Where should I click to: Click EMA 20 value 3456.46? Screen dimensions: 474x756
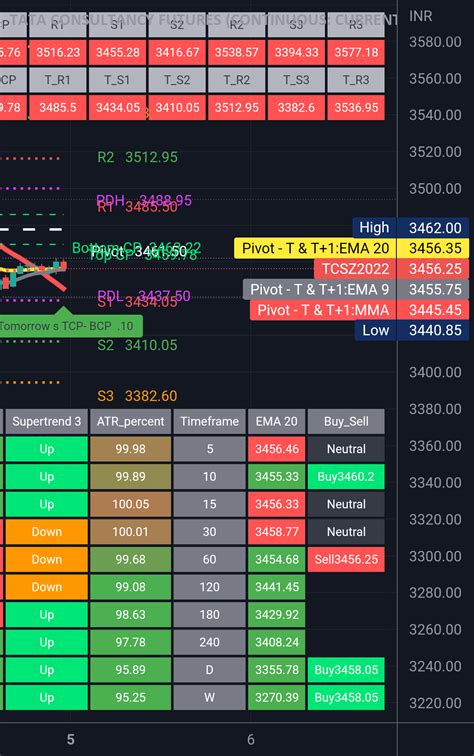tap(276, 449)
